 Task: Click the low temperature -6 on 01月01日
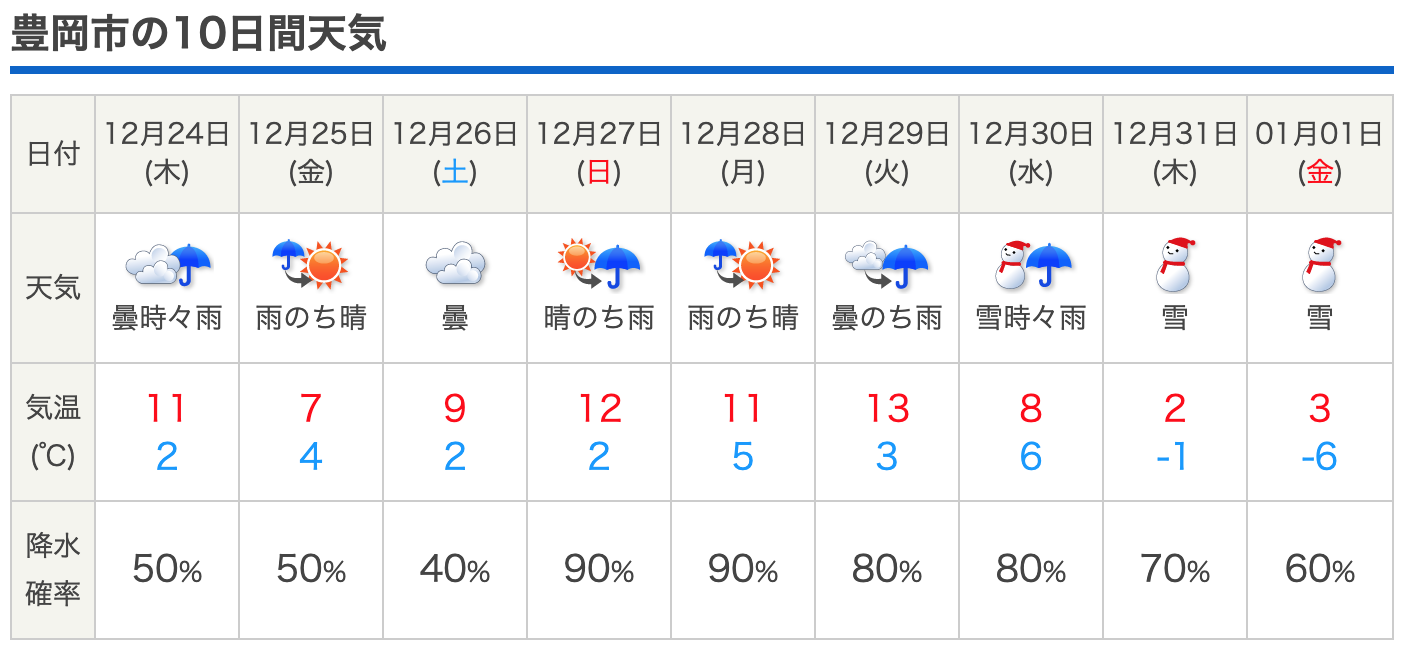point(1319,457)
